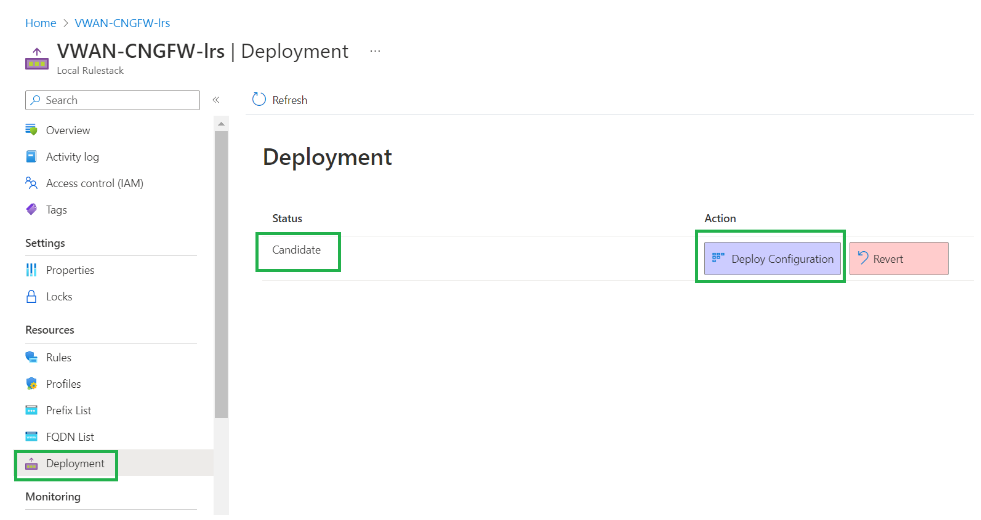This screenshot has height=520, width=981.
Task: Click the Rules icon under Resources
Action: click(x=31, y=357)
